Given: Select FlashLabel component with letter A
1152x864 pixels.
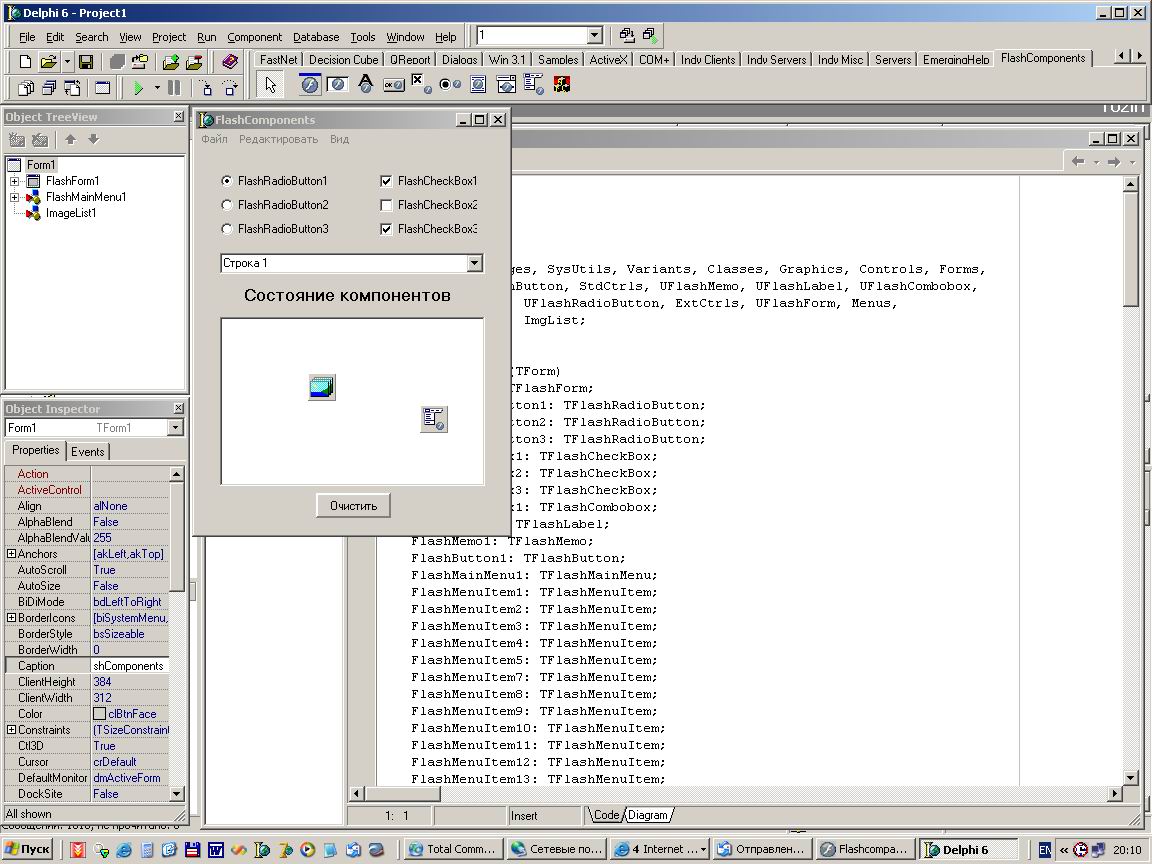Looking at the screenshot, I should pos(365,85).
